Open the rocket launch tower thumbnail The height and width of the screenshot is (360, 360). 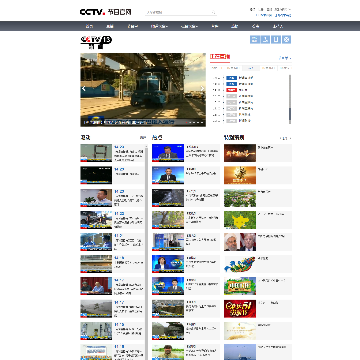(96, 331)
